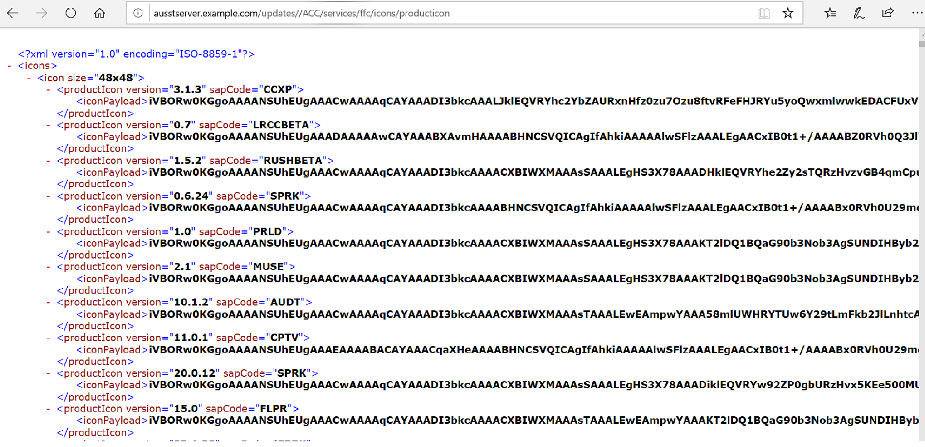Collapse the icon size 48x48 node
This screenshot has width=925, height=447.
(29, 78)
